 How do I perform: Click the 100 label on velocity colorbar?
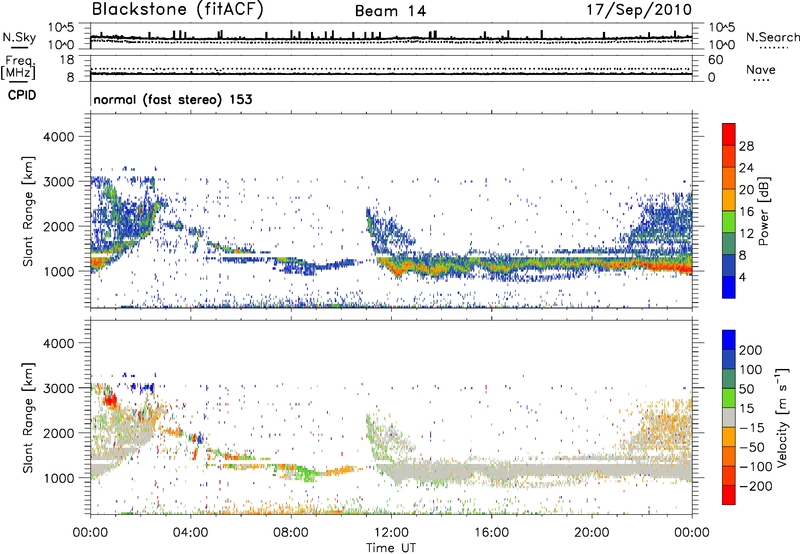[x=751, y=370]
